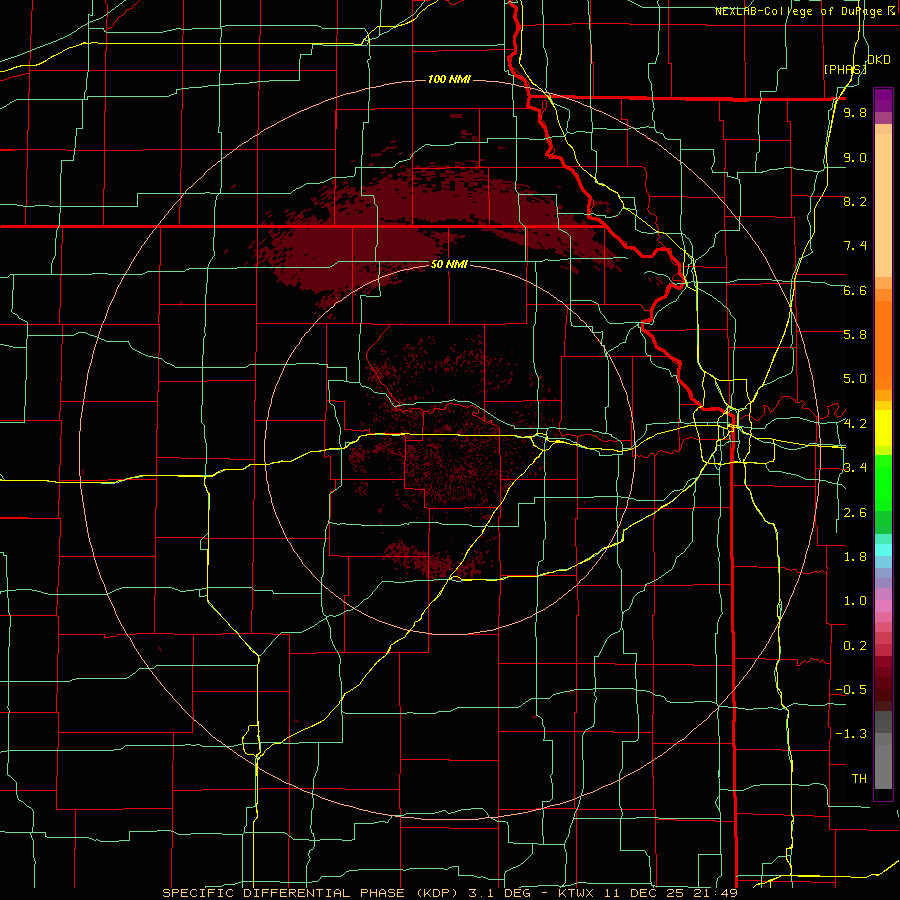
Task: Pick the orange segment of the color bar
Action: click(883, 346)
